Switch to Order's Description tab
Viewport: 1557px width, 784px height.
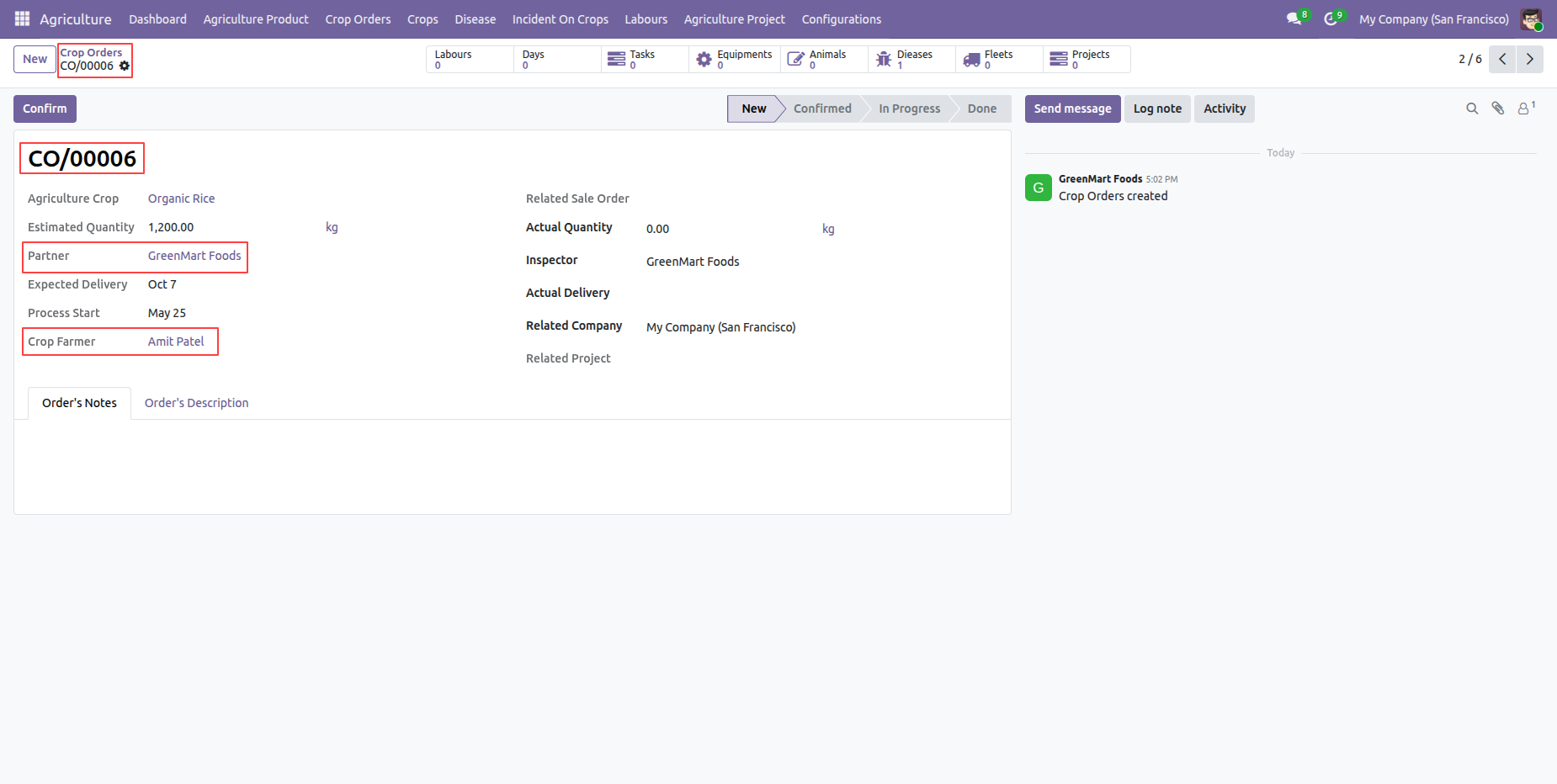click(x=196, y=403)
